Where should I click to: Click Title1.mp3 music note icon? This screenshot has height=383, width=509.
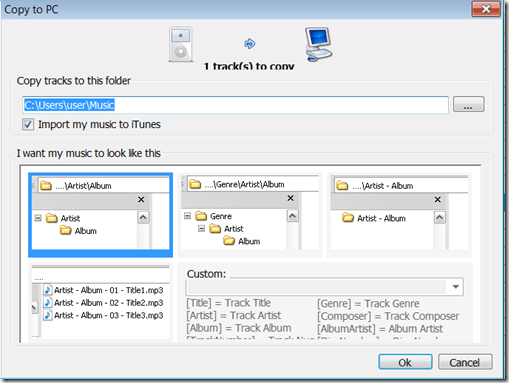tap(48, 290)
